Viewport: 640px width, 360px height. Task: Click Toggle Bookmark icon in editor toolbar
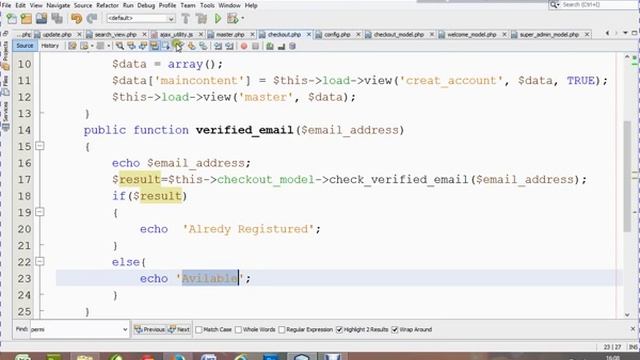pos(203,46)
